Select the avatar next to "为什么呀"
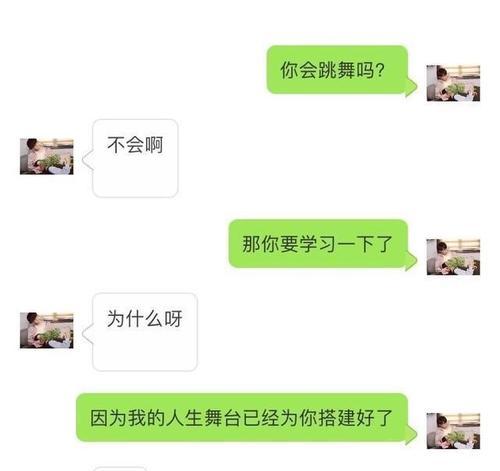Viewport: 500px width, 471px height. pyautogui.click(x=47, y=330)
